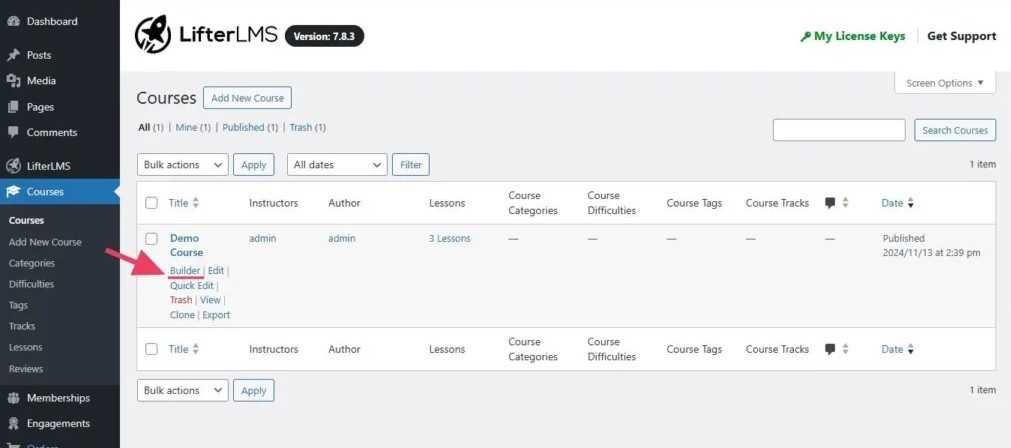This screenshot has width=1011, height=448.
Task: Click admin in the Author column
Action: 342,239
